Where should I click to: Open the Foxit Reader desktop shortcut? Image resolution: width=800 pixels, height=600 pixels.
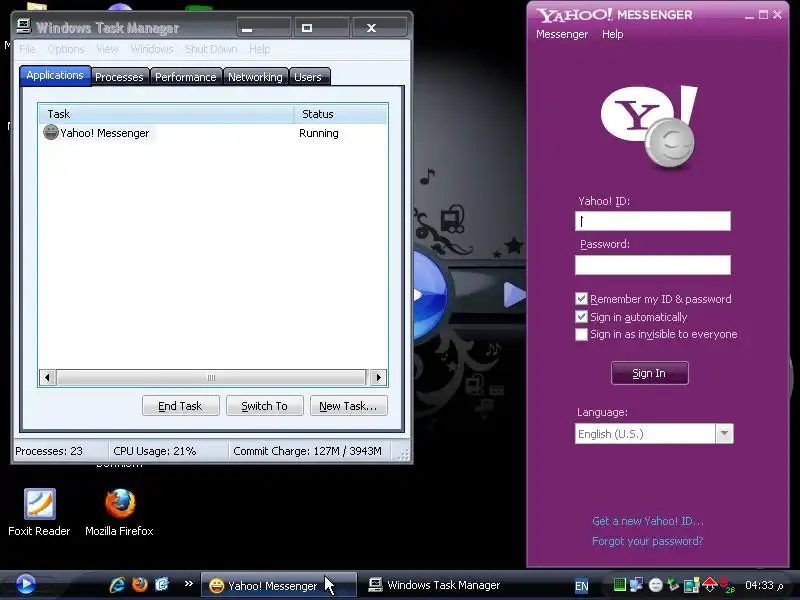coord(39,511)
